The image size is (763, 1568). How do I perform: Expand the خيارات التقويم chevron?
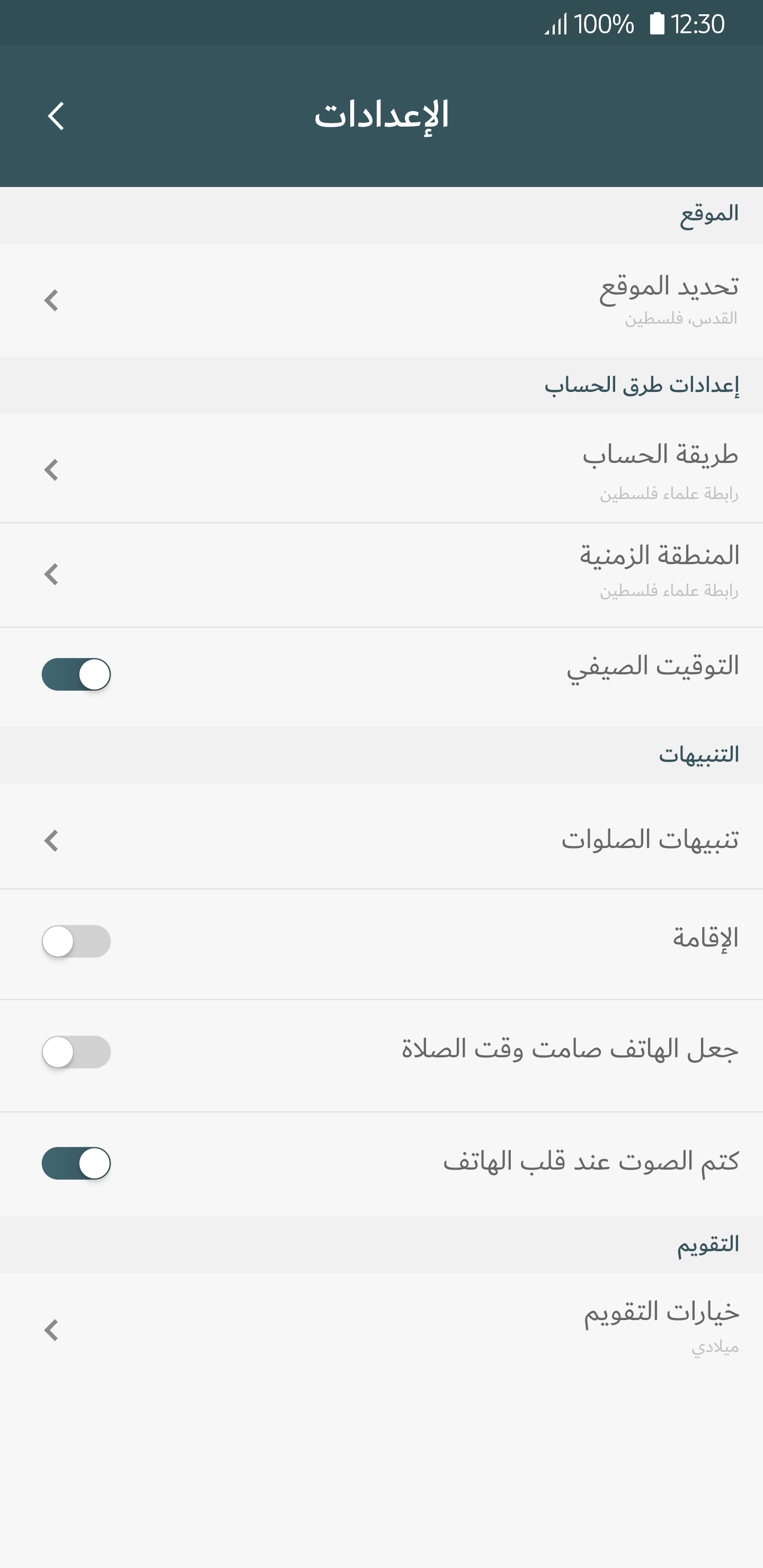(52, 1330)
